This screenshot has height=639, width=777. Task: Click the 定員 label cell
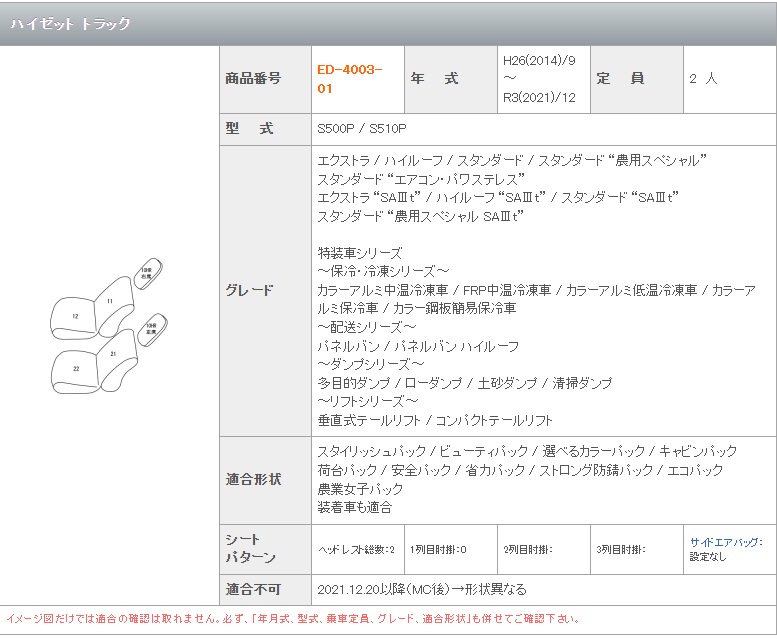tap(637, 79)
